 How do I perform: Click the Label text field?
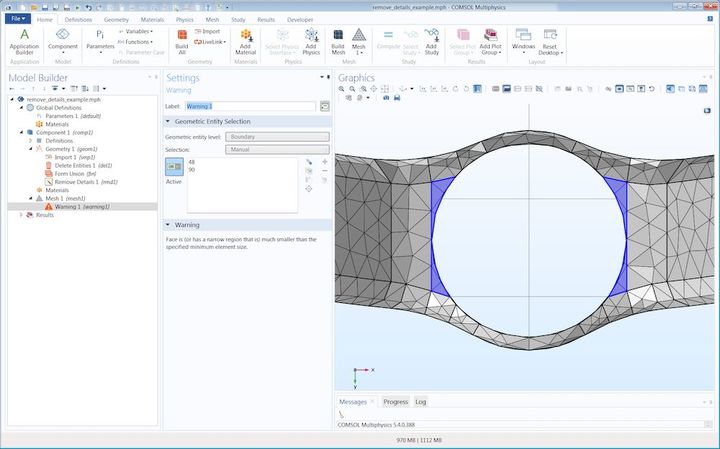pos(250,106)
